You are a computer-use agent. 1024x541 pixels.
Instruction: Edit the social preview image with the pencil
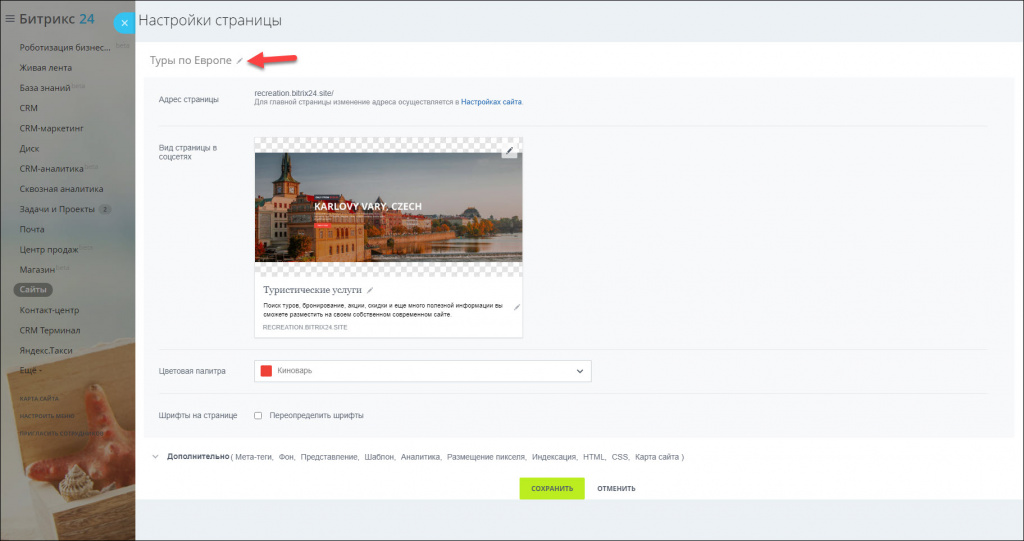pyautogui.click(x=509, y=151)
